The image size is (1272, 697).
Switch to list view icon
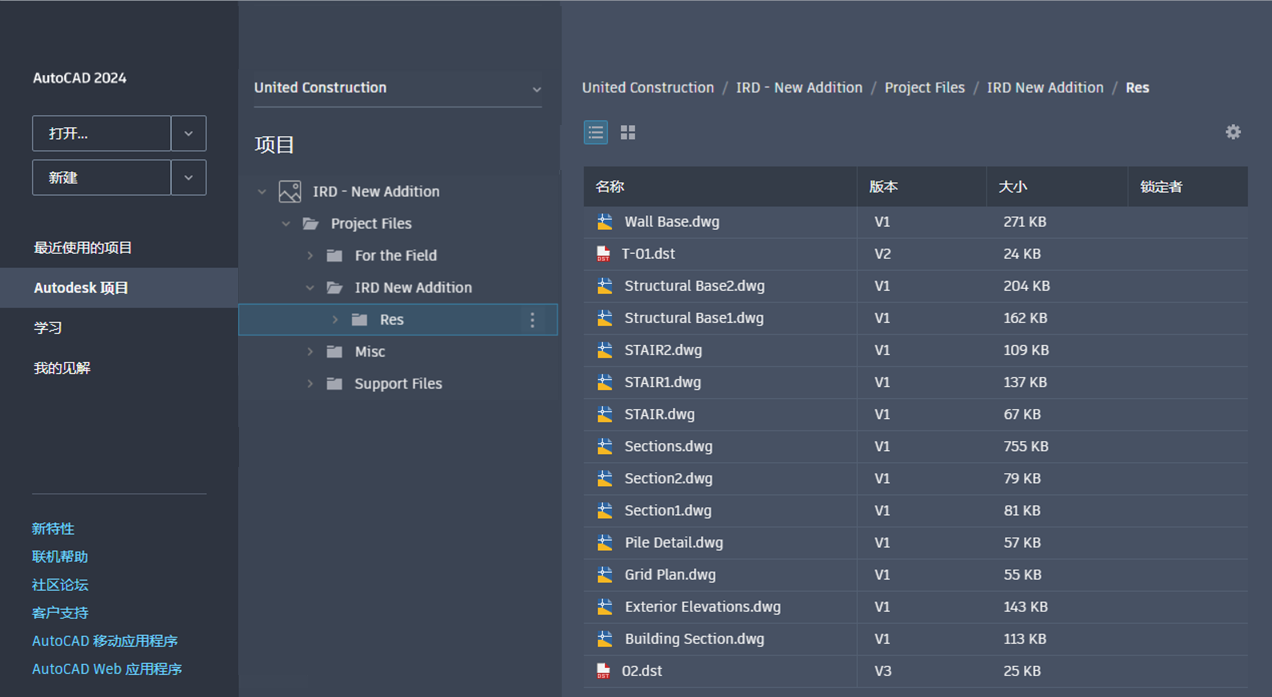[596, 132]
